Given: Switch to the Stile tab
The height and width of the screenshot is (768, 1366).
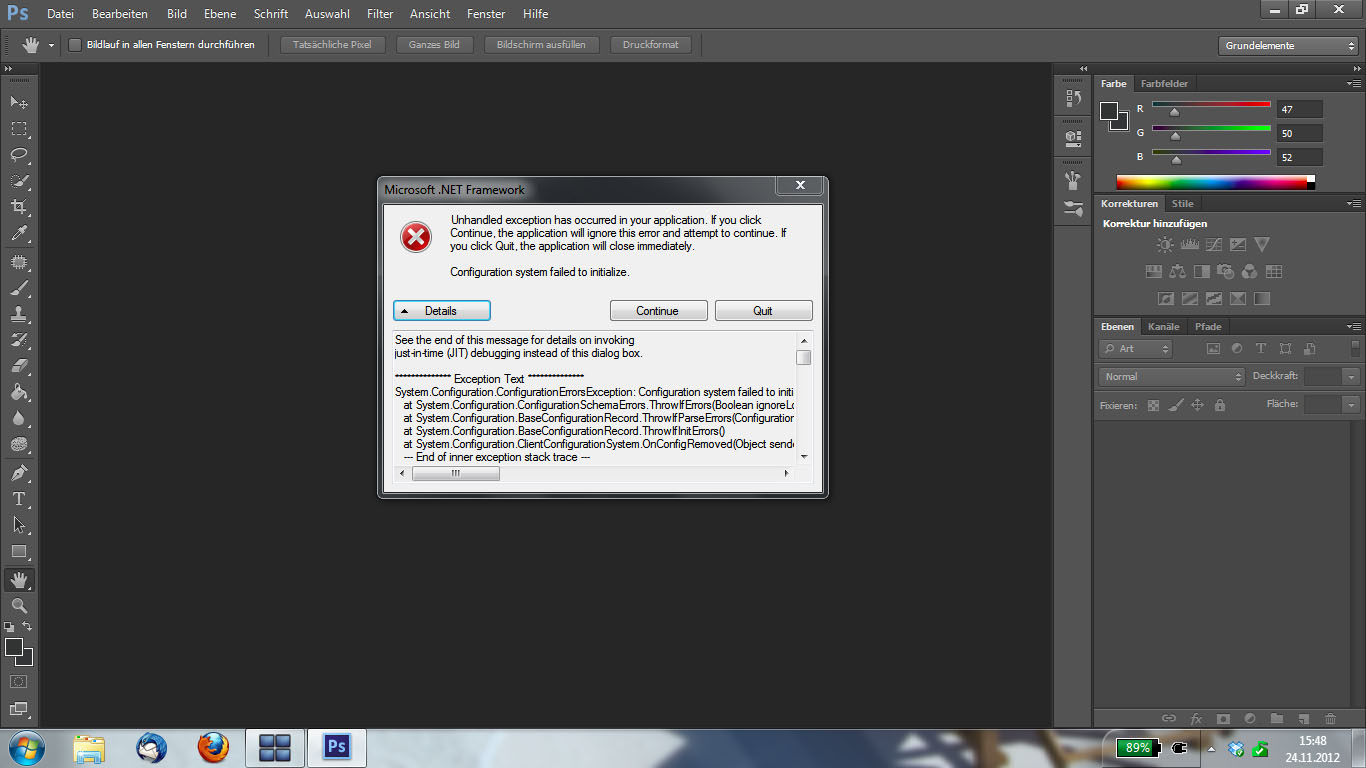Looking at the screenshot, I should coord(1183,204).
